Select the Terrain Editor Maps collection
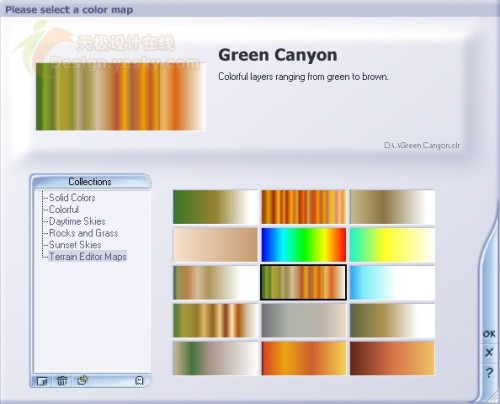Screen dimensions: 500x404 (88, 256)
